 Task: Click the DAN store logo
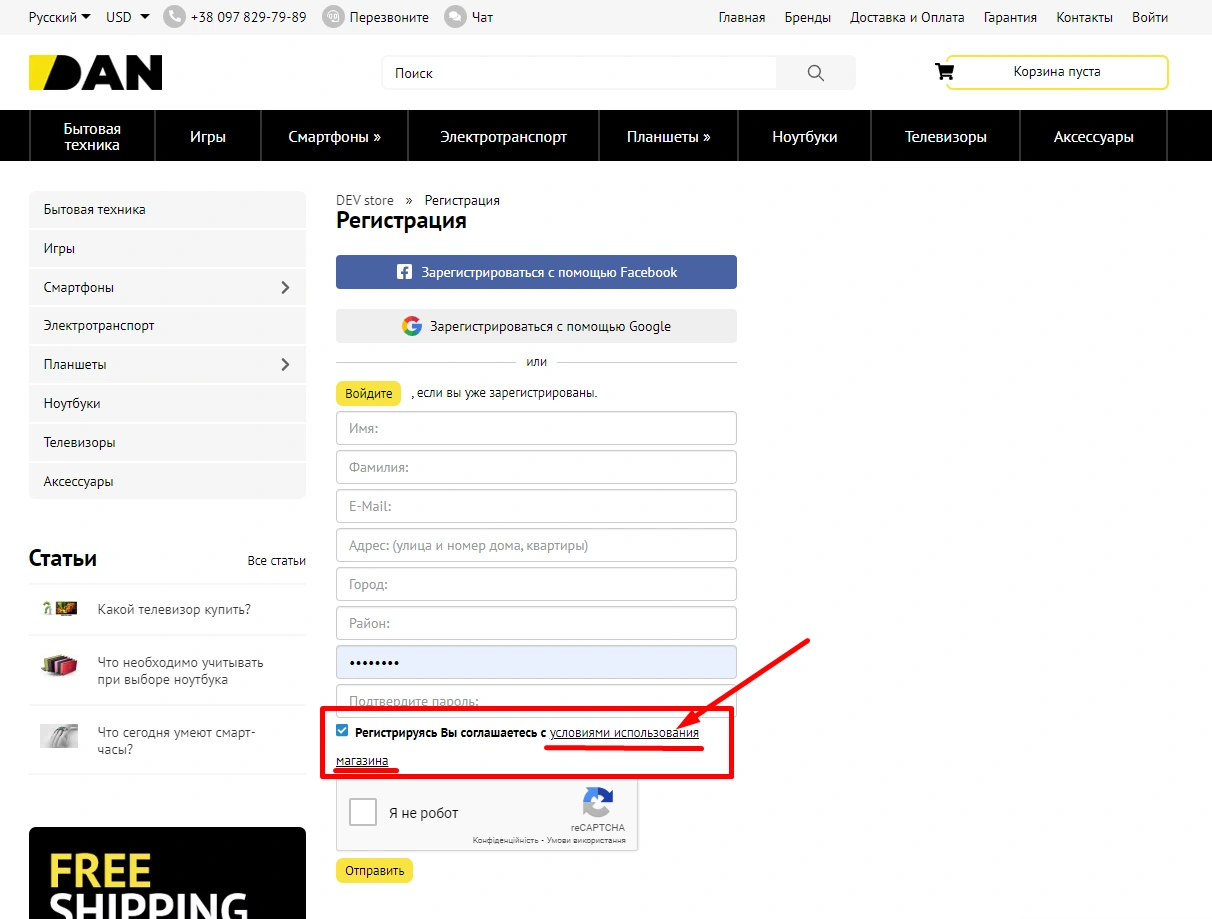click(x=95, y=73)
